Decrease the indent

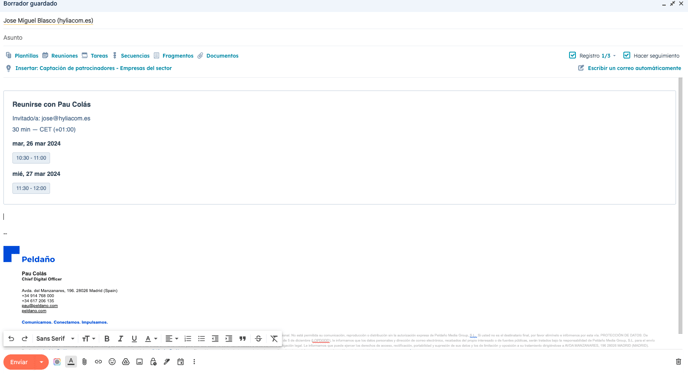pos(215,338)
